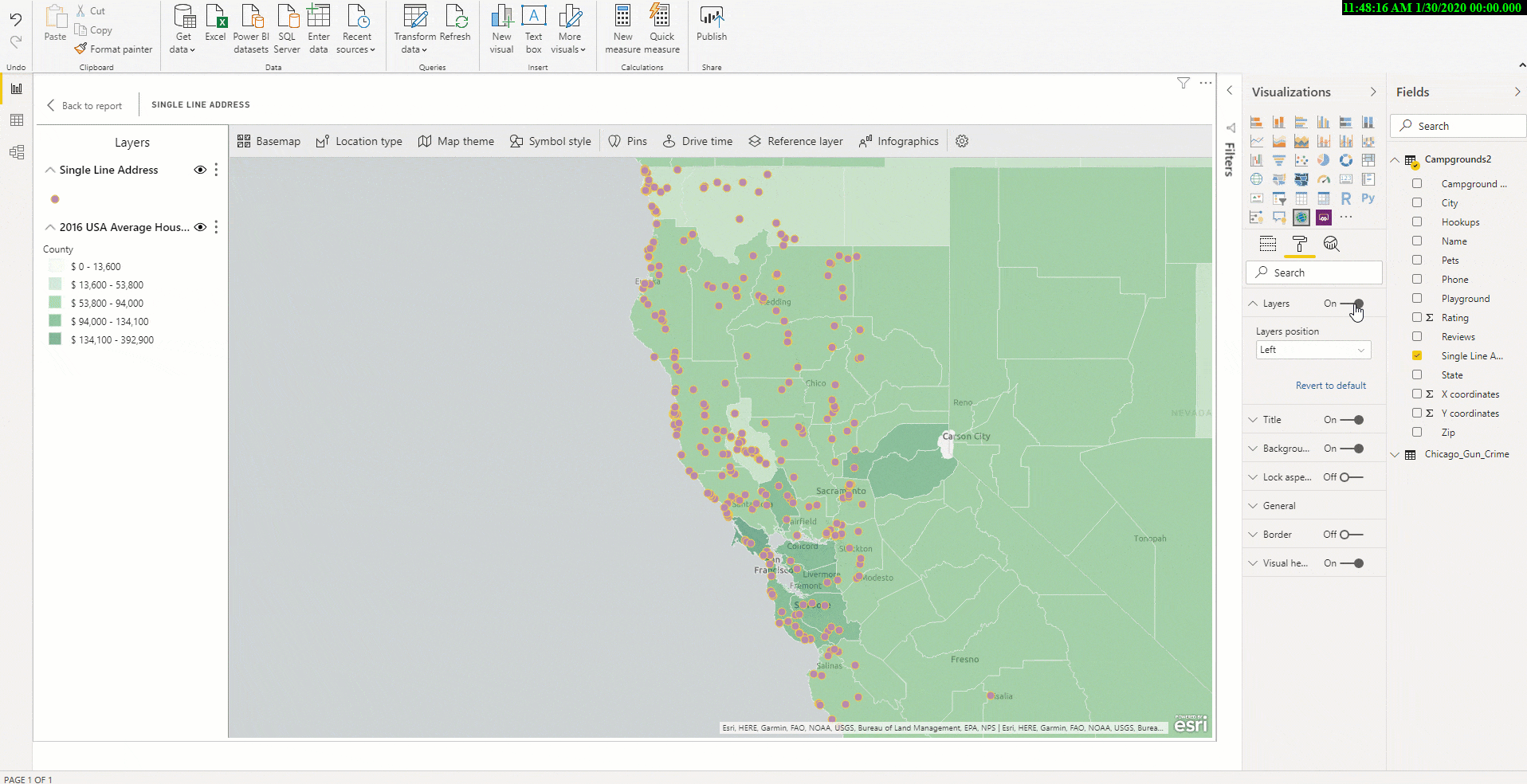Image resolution: width=1527 pixels, height=784 pixels.
Task: Toggle the Layers switch off
Action: [x=1352, y=304]
